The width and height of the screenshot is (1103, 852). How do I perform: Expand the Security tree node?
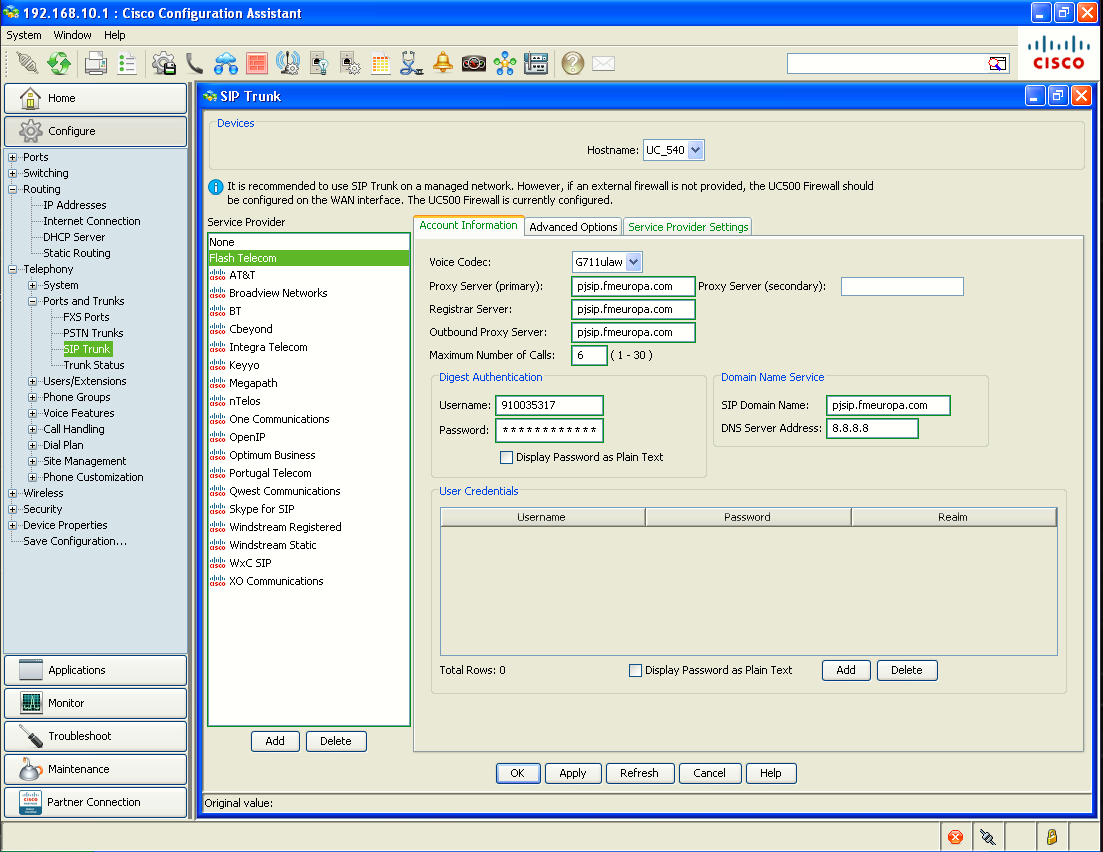pos(13,509)
